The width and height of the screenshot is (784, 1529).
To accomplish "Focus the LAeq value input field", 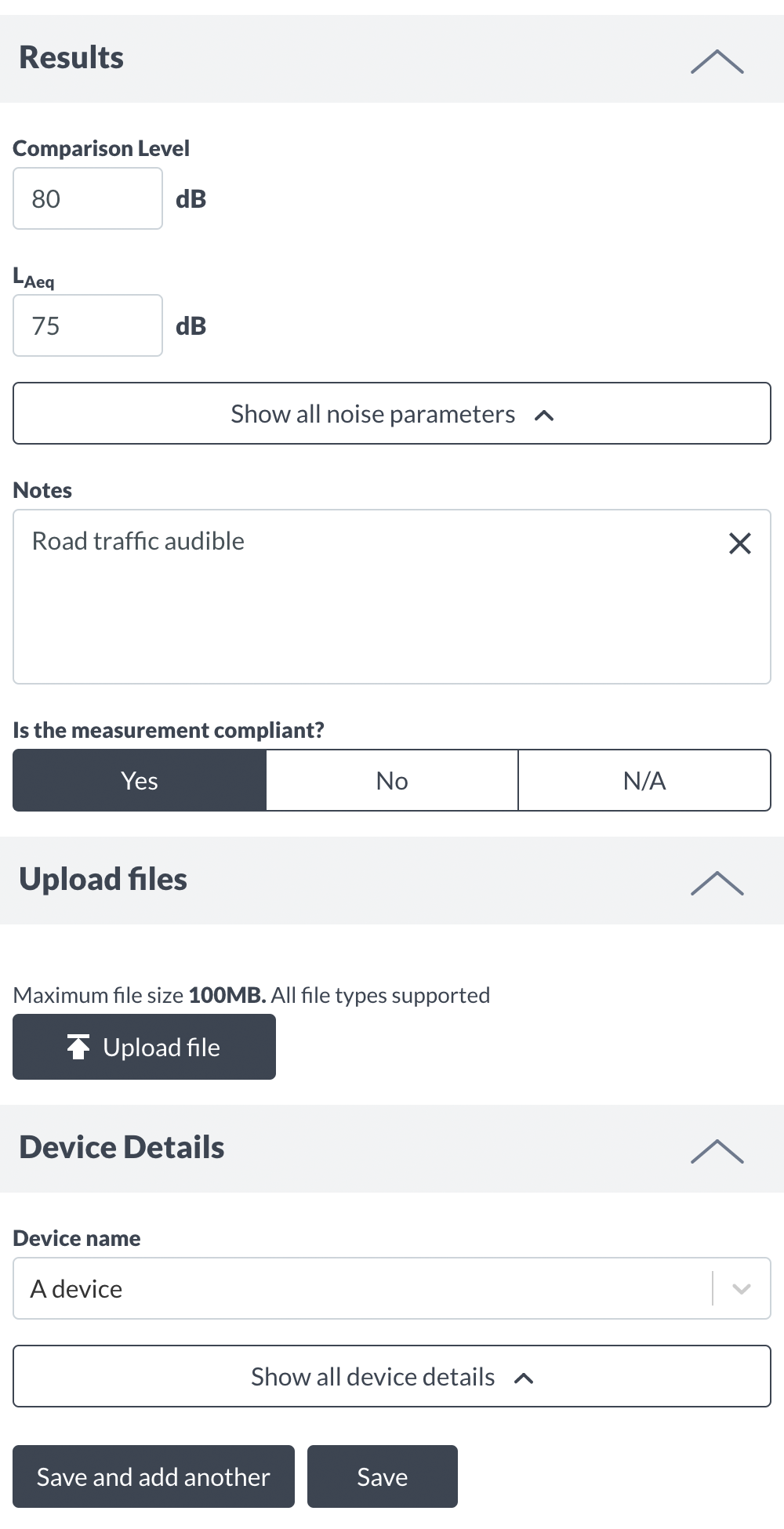I will point(88,325).
